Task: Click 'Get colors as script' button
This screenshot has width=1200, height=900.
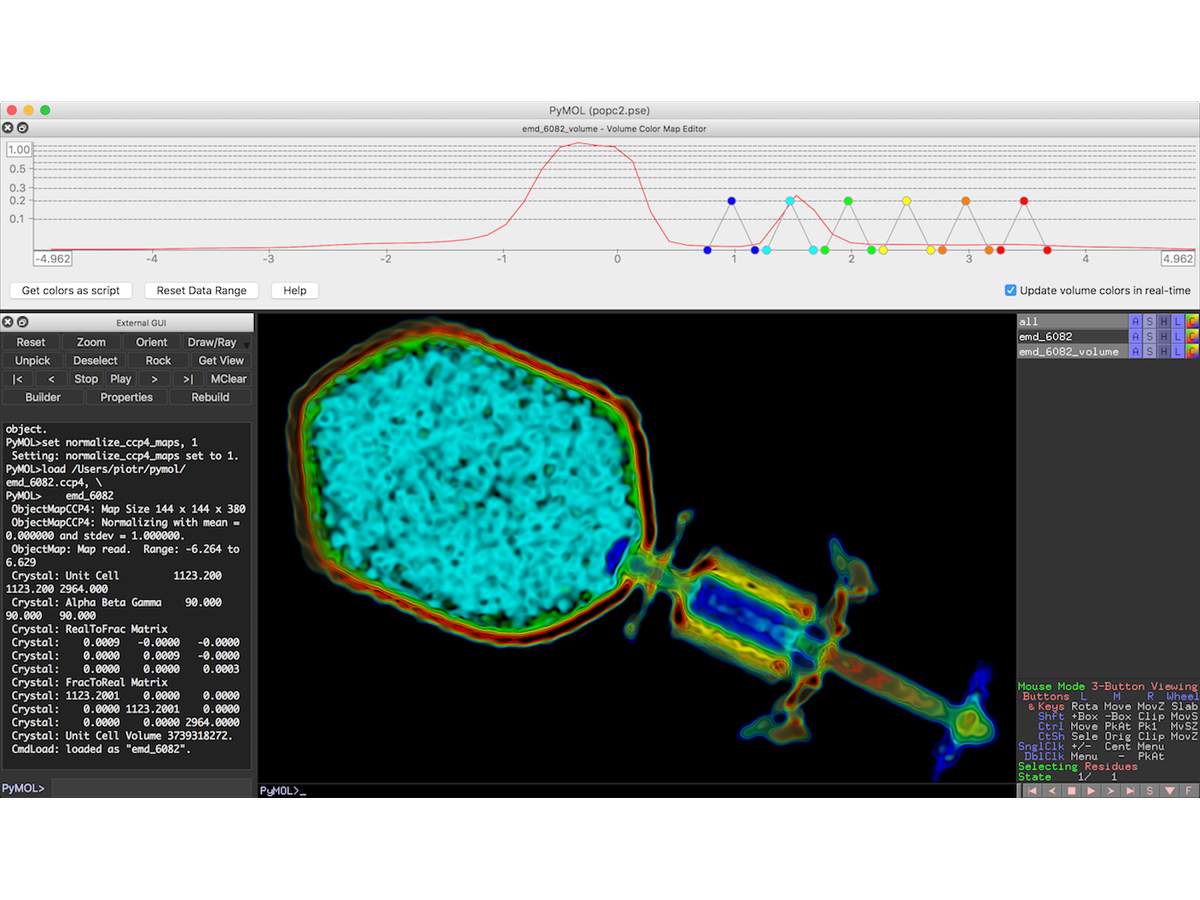Action: [70, 291]
